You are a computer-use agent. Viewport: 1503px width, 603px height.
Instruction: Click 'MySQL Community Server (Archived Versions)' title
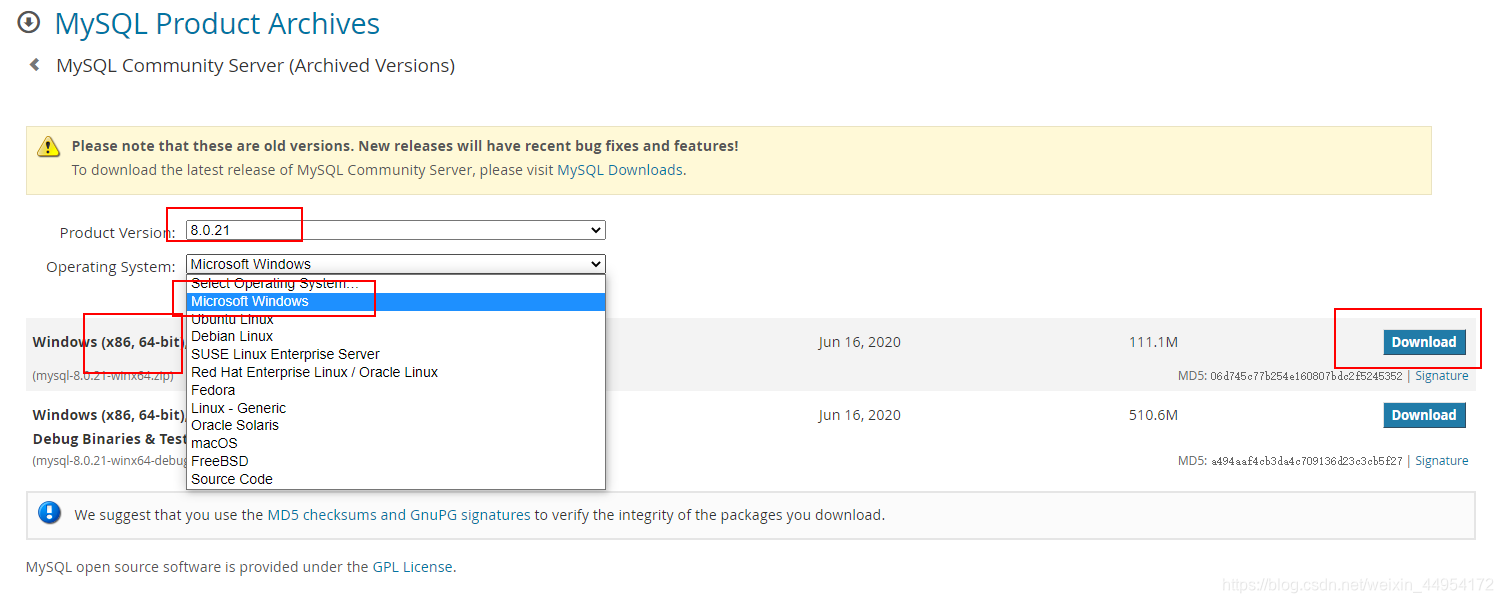point(256,66)
